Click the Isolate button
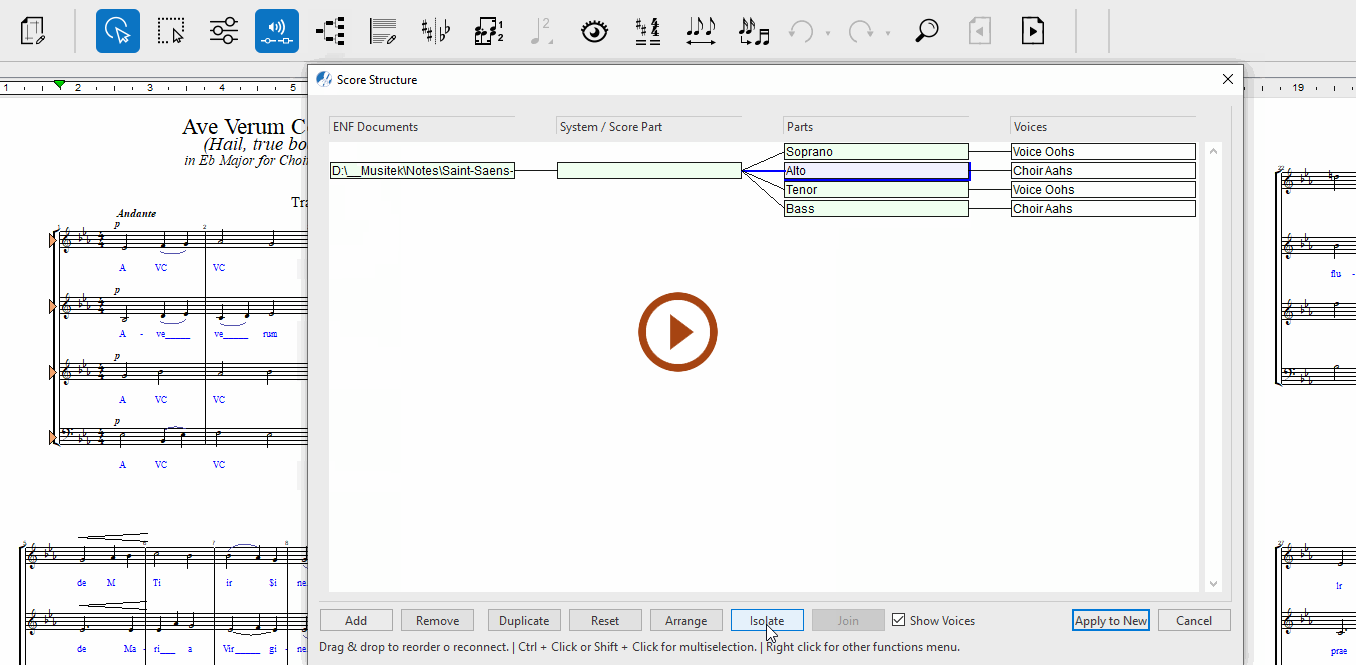1356x665 pixels. (767, 620)
